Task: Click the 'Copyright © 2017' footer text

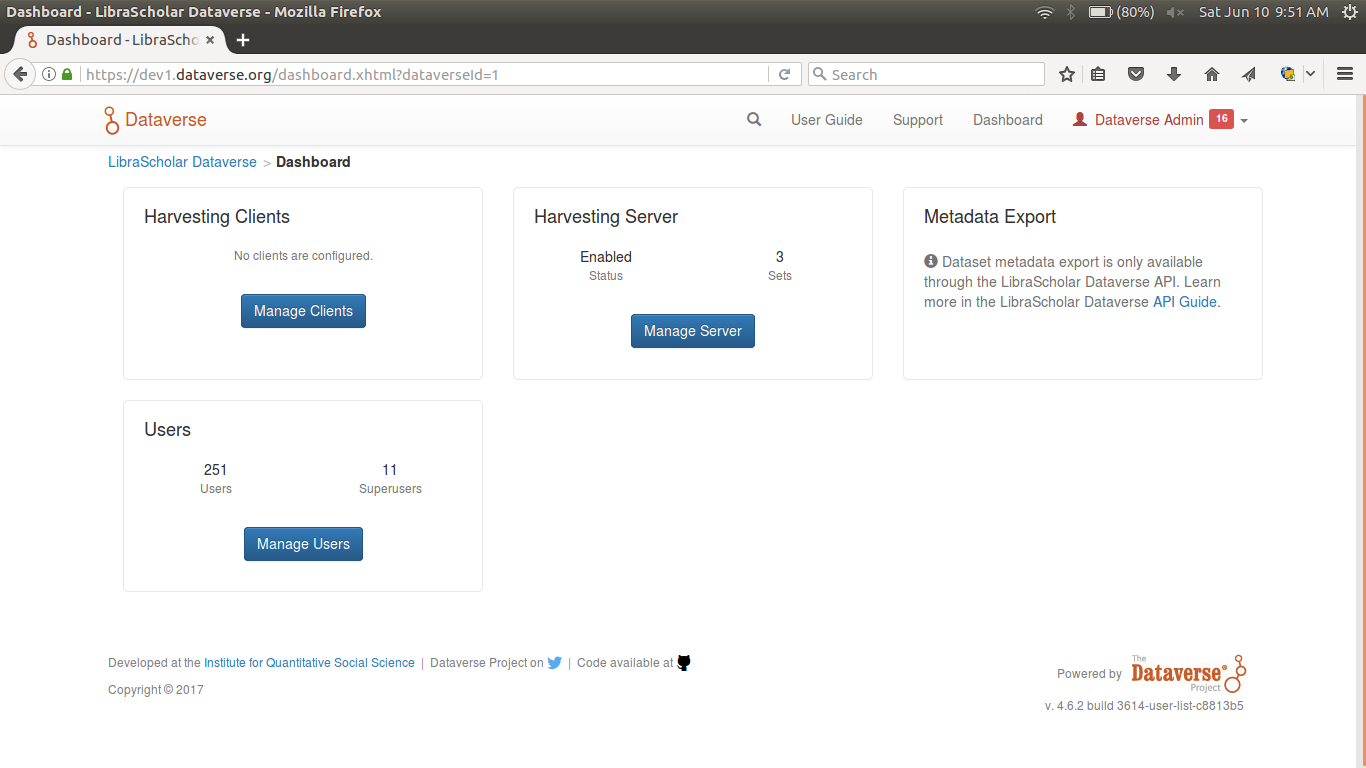Action: click(156, 690)
